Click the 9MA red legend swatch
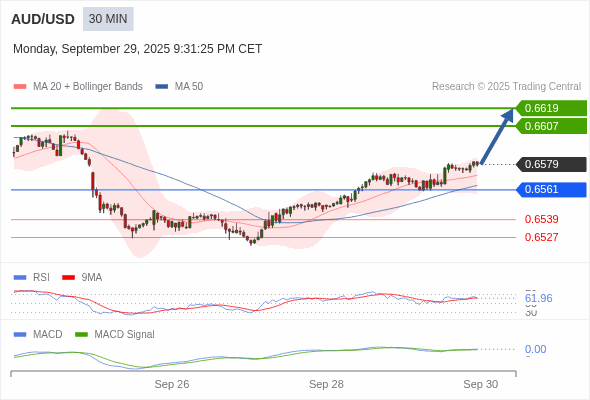This screenshot has width=590, height=400. point(68,278)
